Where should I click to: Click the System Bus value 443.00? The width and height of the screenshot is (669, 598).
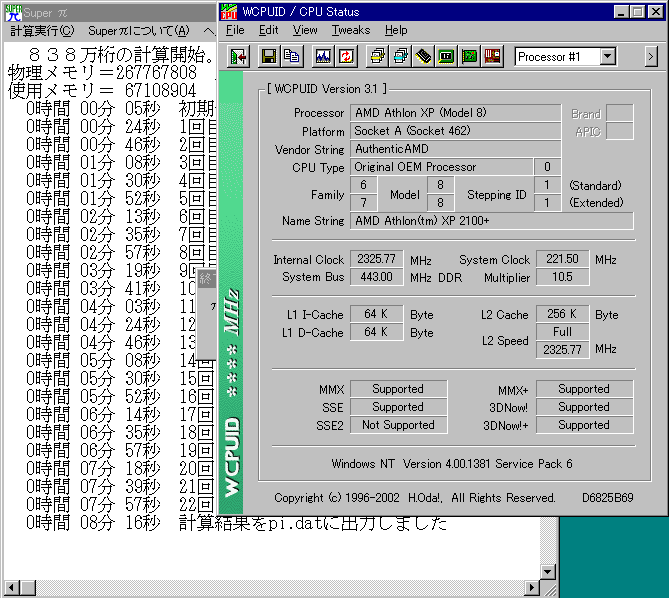tap(376, 277)
